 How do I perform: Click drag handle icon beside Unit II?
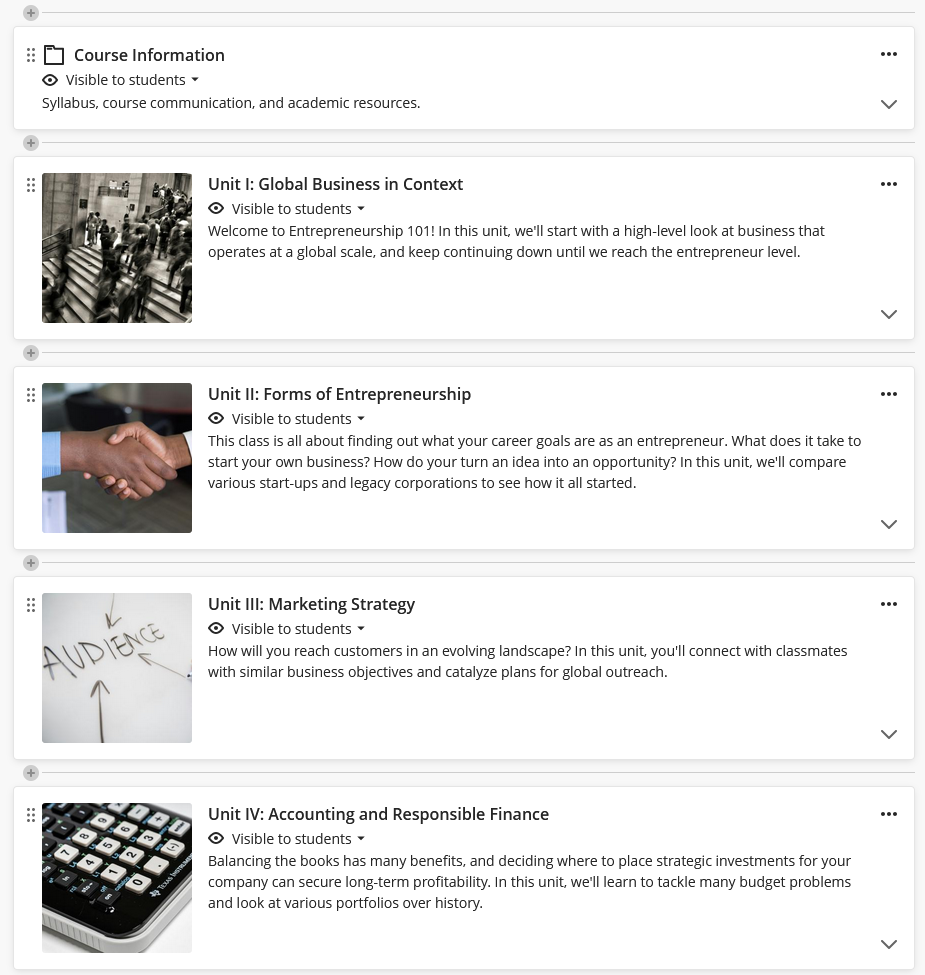coord(31,395)
